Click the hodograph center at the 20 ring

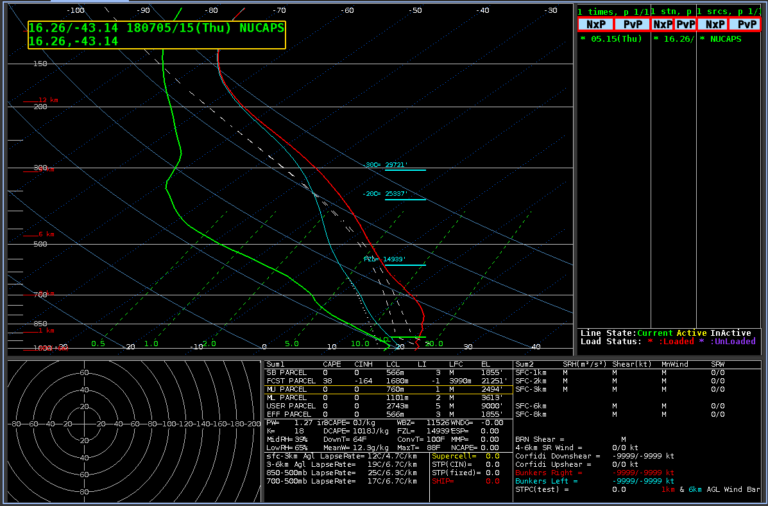[84, 424]
